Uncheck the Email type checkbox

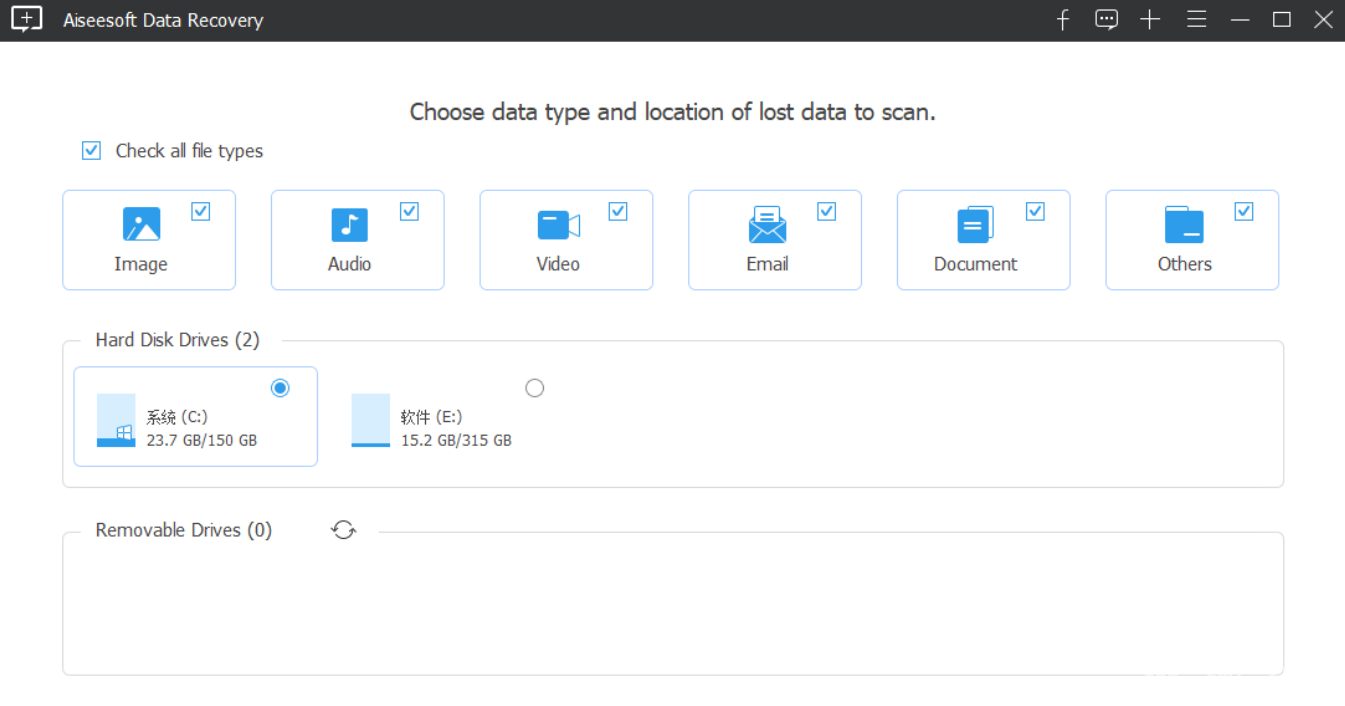pyautogui.click(x=827, y=212)
